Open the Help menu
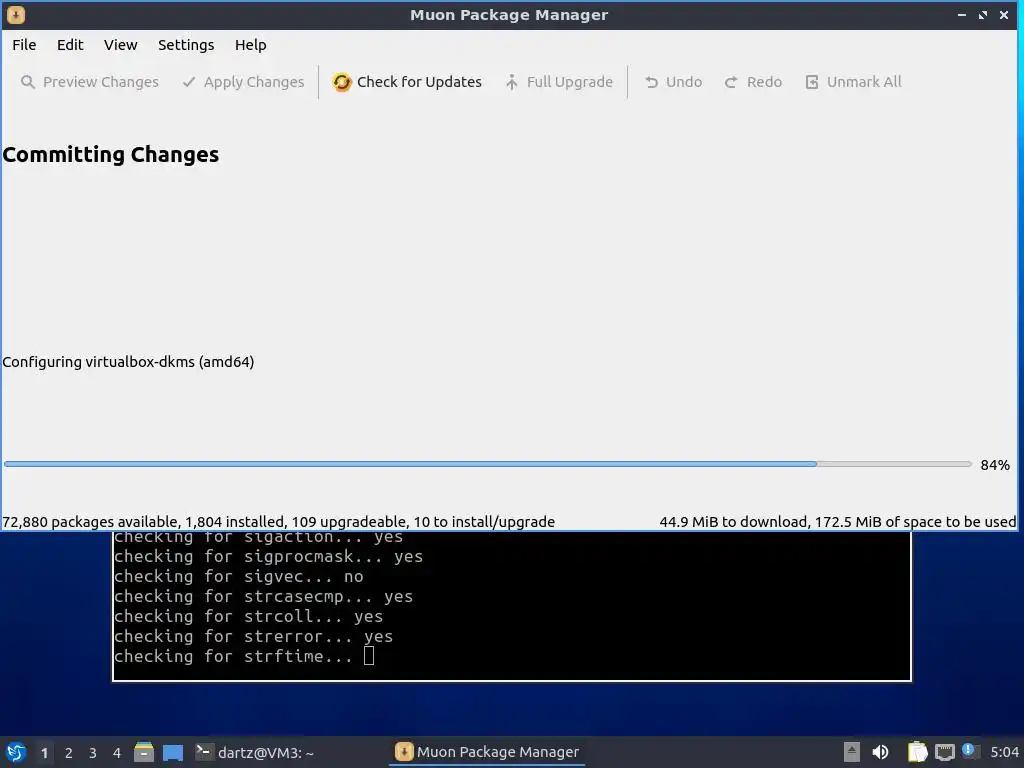Screen dimensions: 1024x768 (x=251, y=45)
